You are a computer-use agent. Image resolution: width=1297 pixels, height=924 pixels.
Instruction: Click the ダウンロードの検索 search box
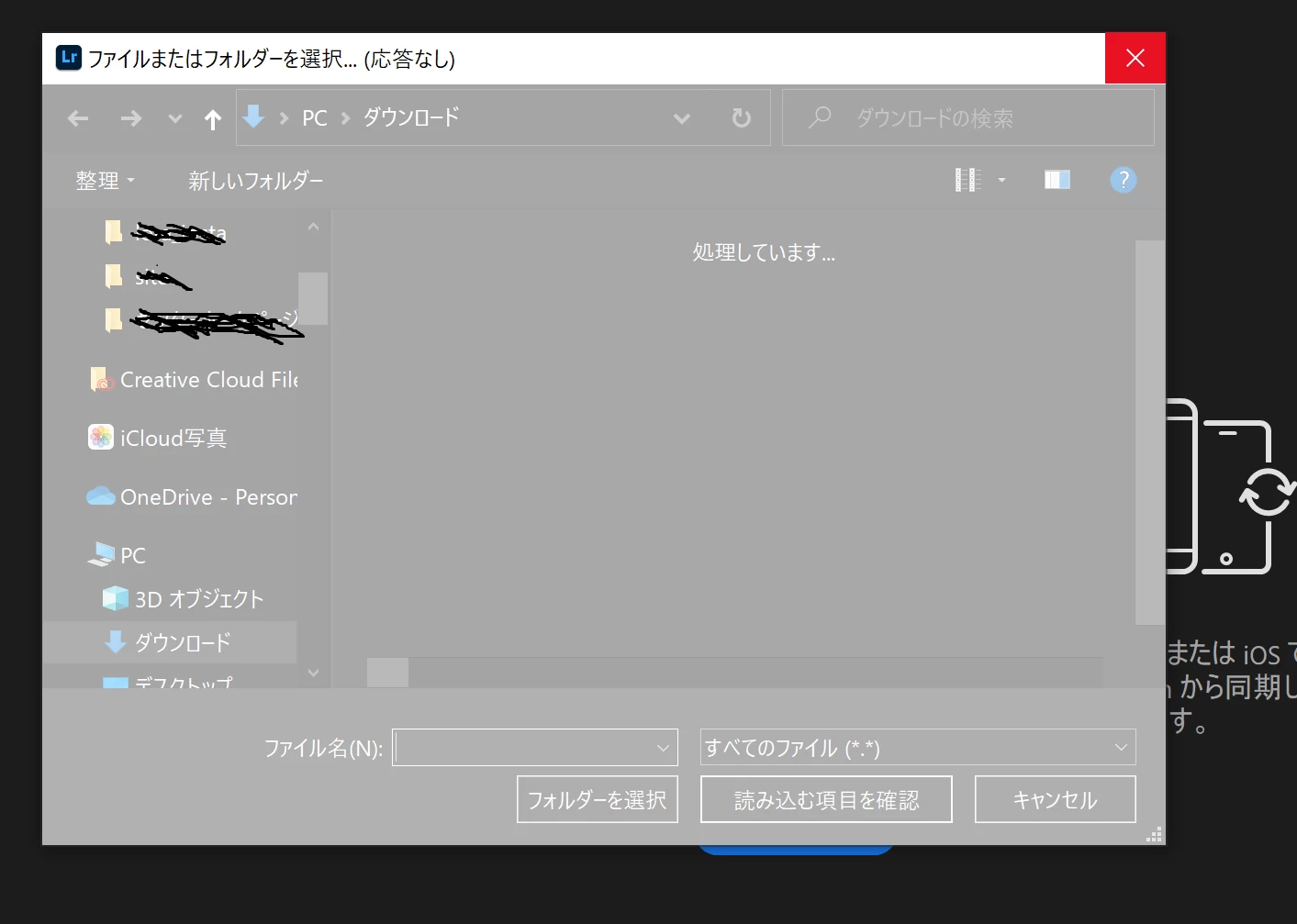coord(968,117)
